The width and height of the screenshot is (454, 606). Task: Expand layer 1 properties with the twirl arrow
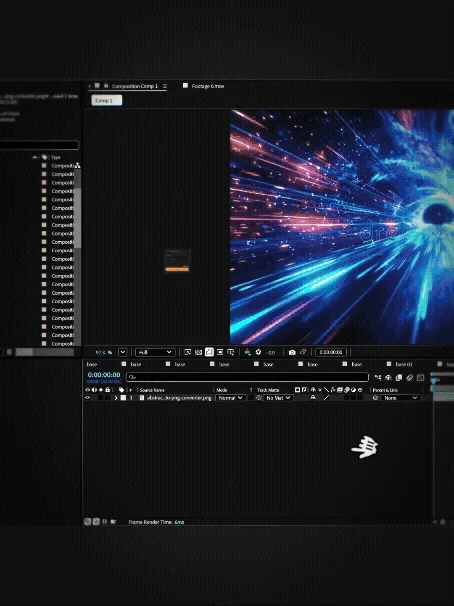click(116, 398)
